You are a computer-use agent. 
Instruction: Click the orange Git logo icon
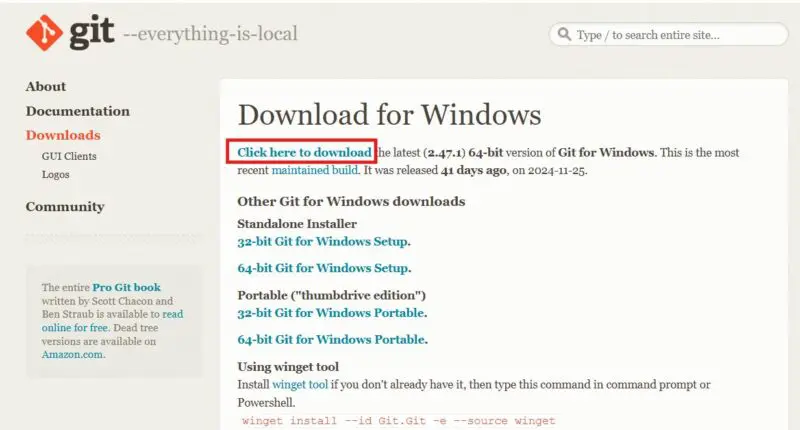(44, 33)
